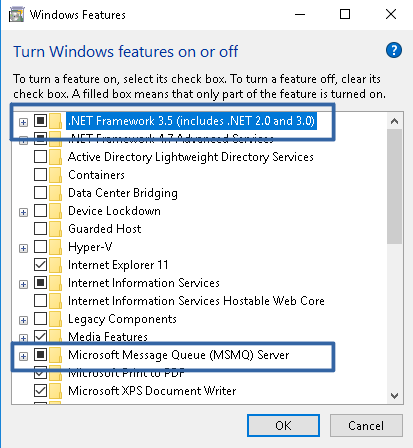The width and height of the screenshot is (413, 448).
Task: Click the scrollbar down arrow
Action: (394, 396)
